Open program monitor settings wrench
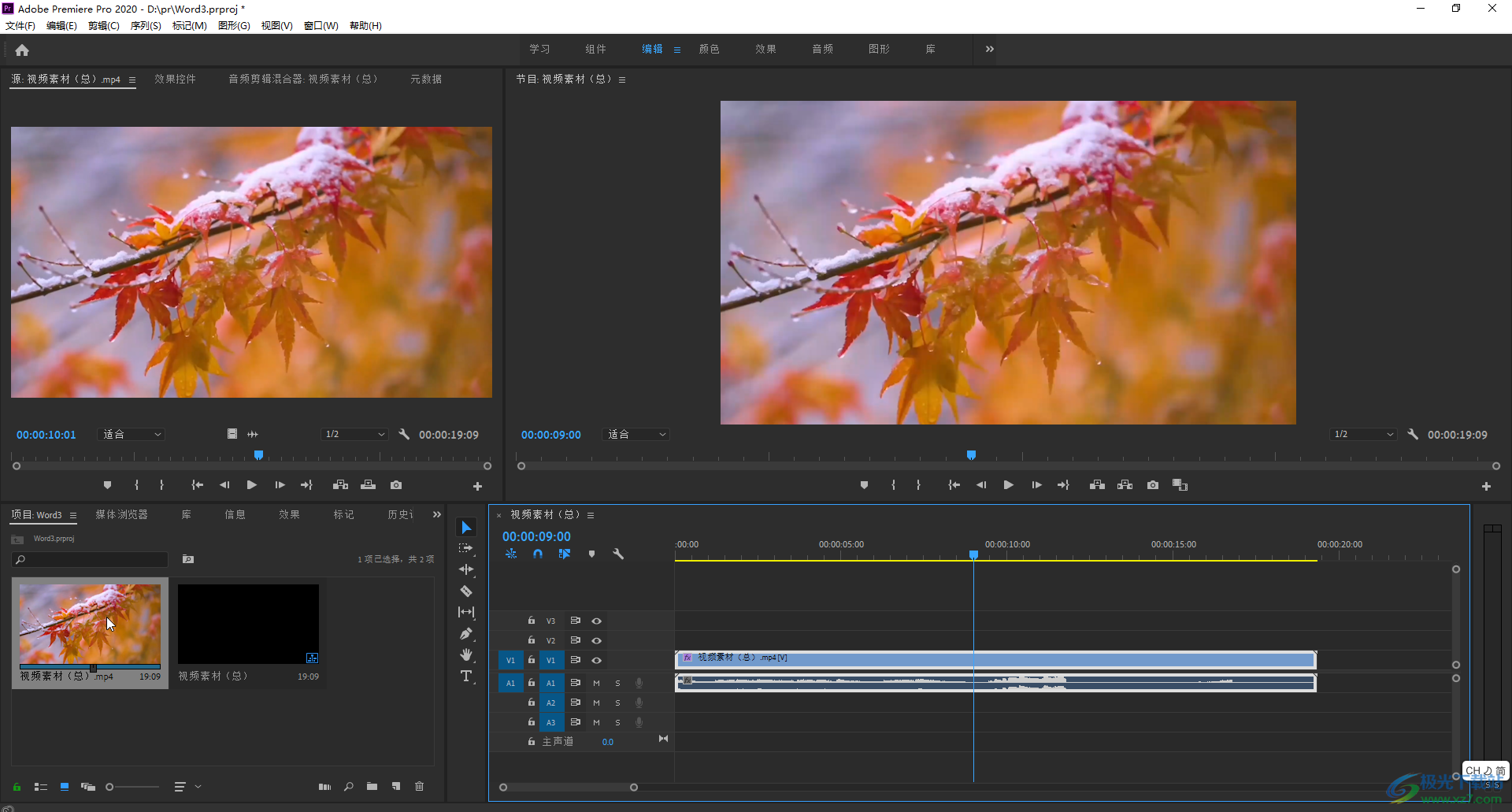 coord(1413,434)
